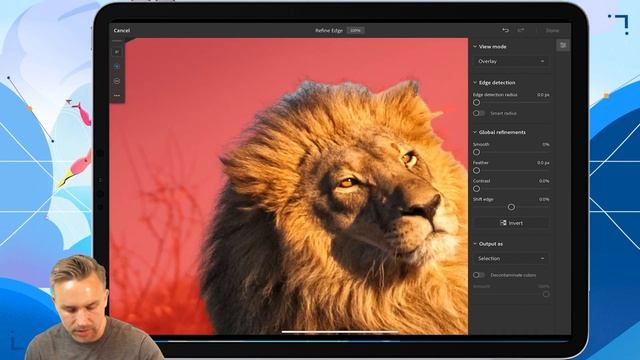Viewport: 640px width, 360px height.
Task: Click Done to apply refine edge
Action: (x=552, y=31)
